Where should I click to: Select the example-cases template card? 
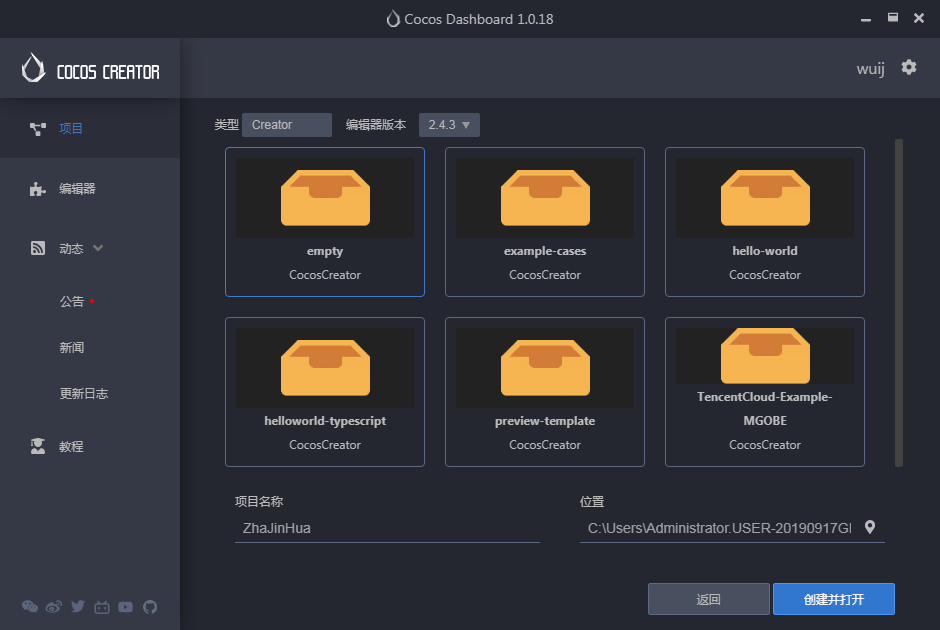click(545, 222)
